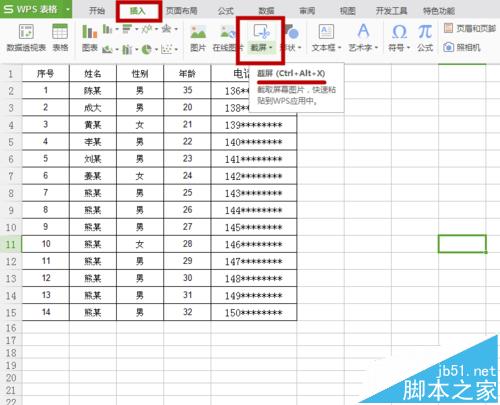Click 页眉和页脚 header and footer

[x=470, y=29]
